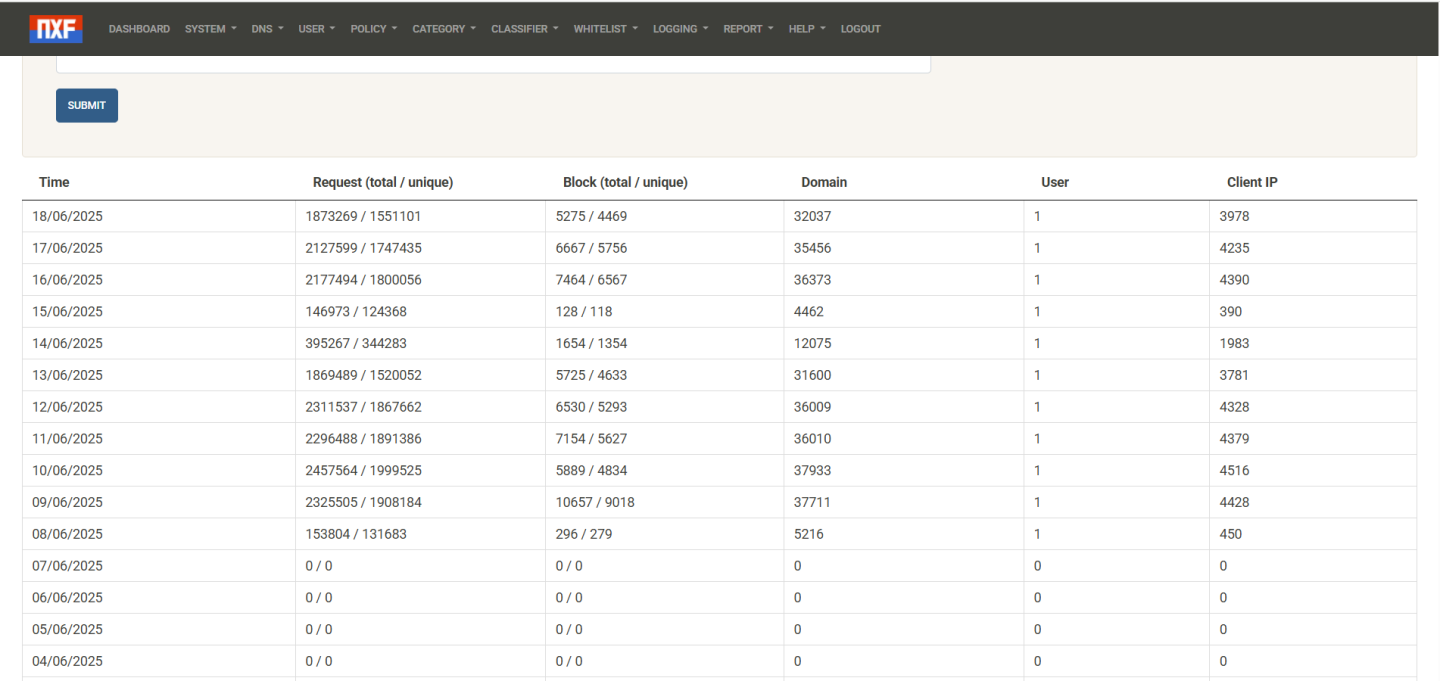The image size is (1440, 681).
Task: Click the Client IP column header
Action: pyautogui.click(x=1252, y=182)
